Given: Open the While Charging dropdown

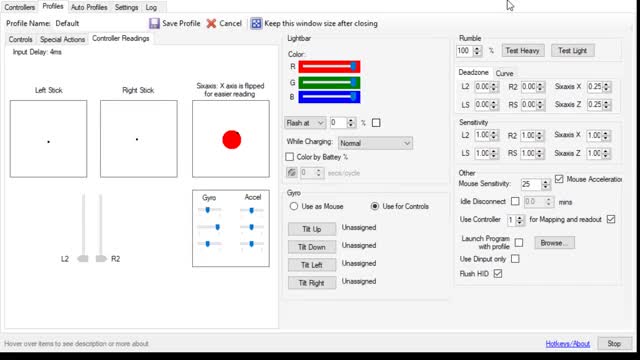Looking at the screenshot, I should pyautogui.click(x=375, y=143).
